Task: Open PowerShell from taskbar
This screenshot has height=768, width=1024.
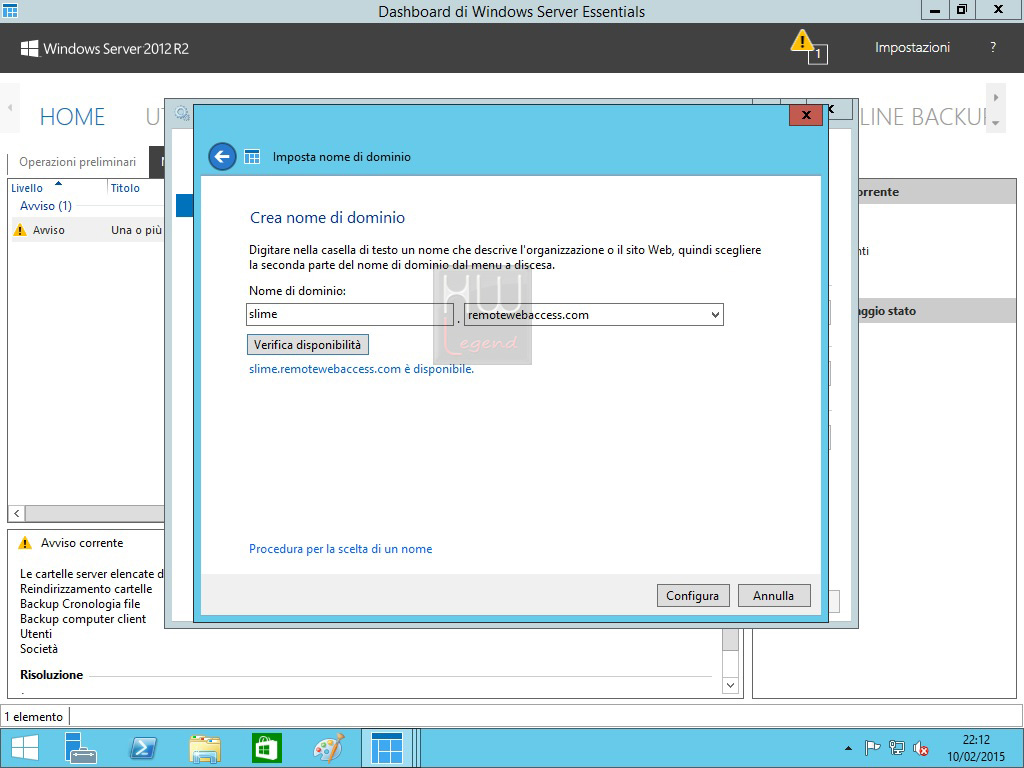Action: click(143, 748)
